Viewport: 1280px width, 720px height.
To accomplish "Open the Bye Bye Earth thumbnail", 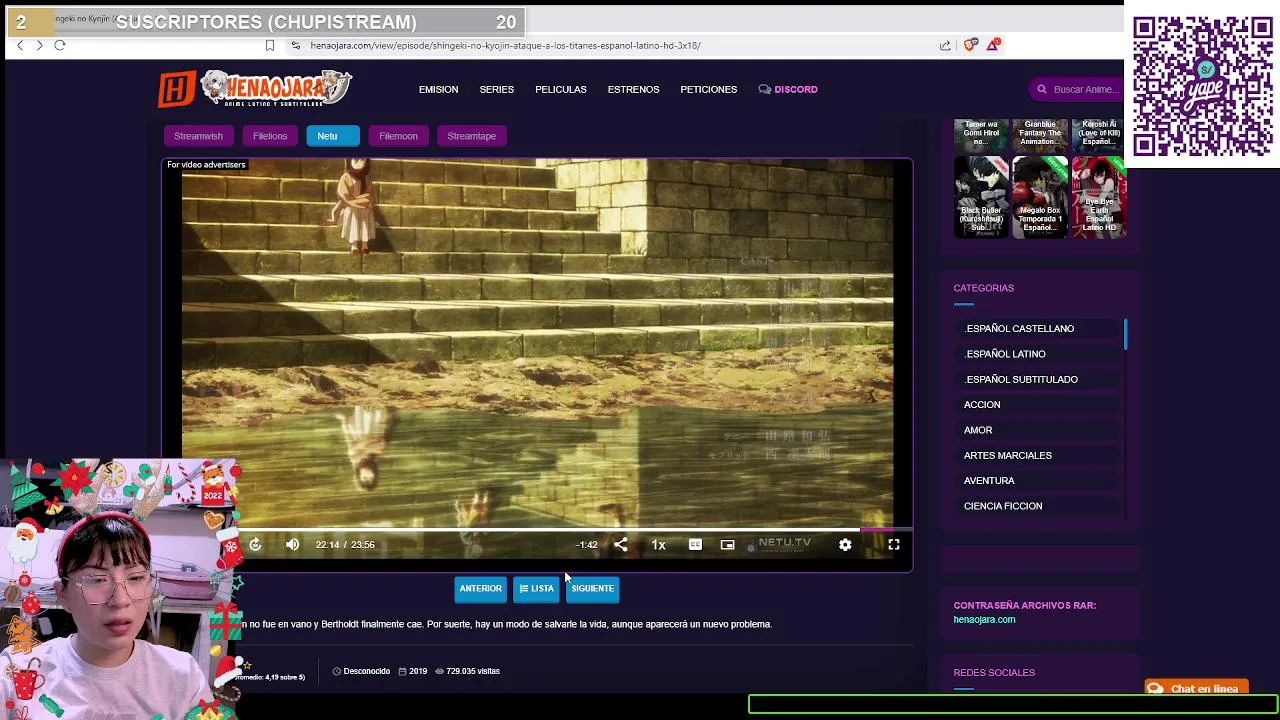I will point(1099,197).
